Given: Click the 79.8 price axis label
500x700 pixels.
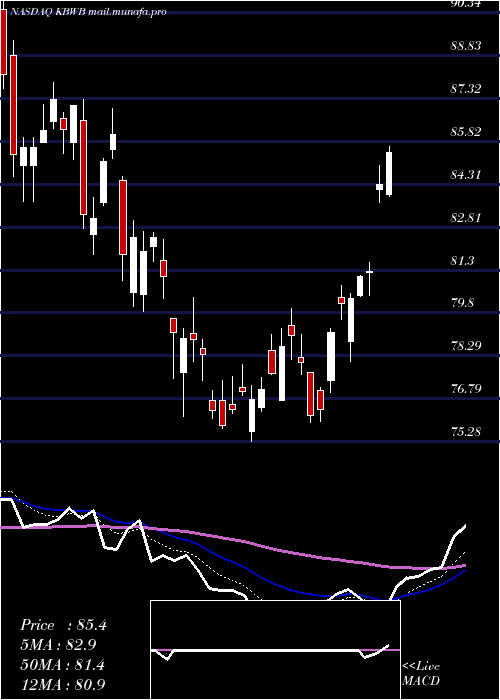Looking at the screenshot, I should 463,303.
